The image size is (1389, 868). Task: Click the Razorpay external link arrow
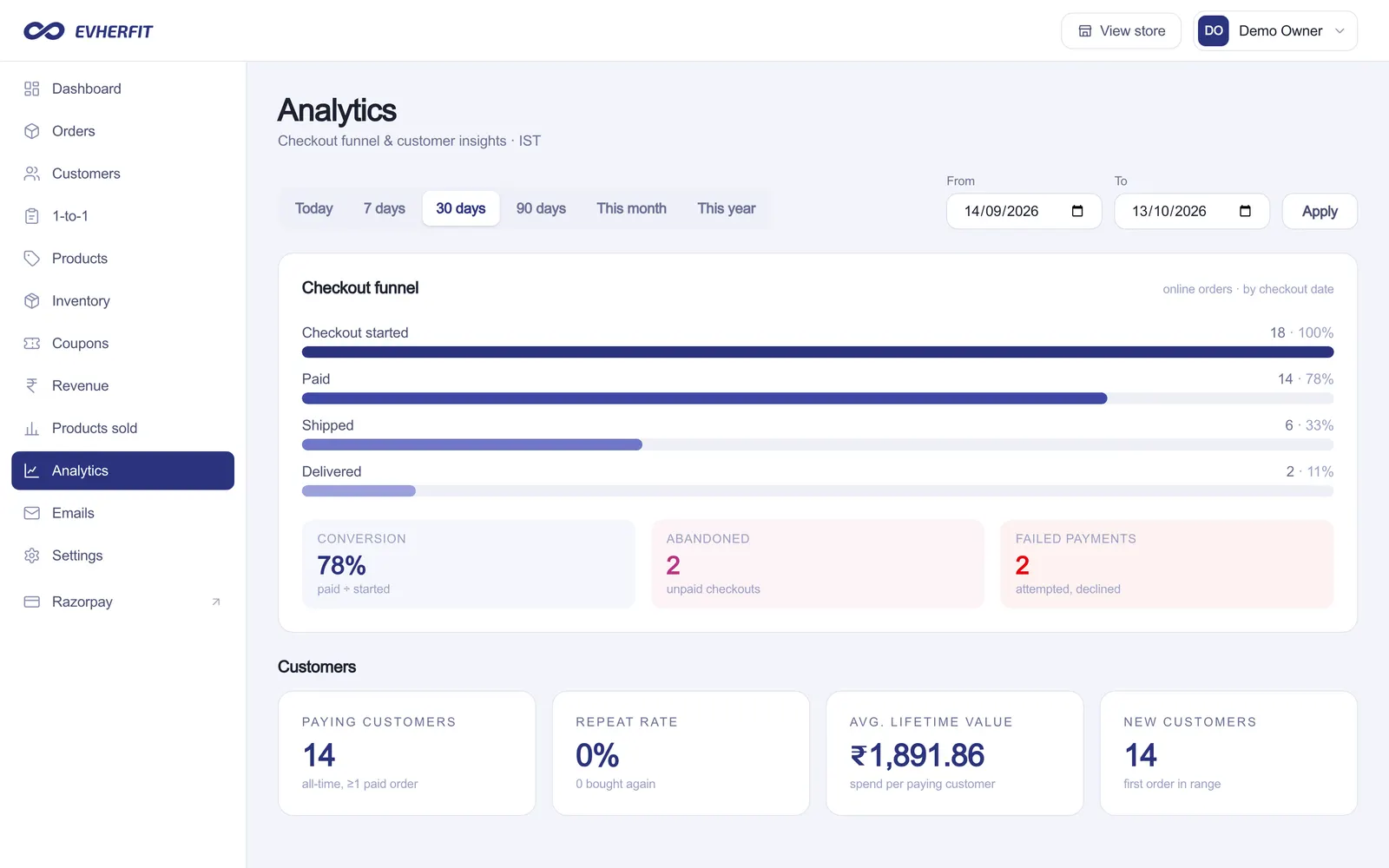click(x=216, y=602)
